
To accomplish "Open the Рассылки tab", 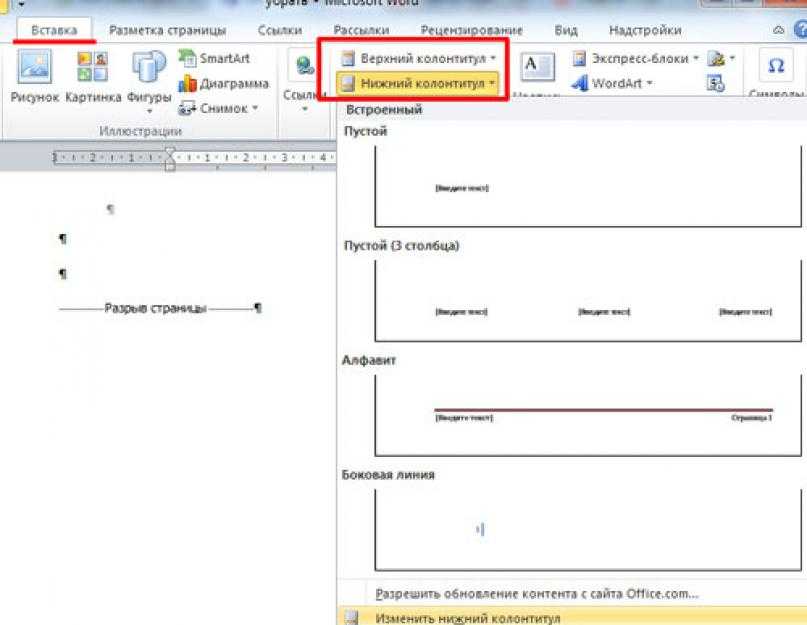I will [x=361, y=30].
